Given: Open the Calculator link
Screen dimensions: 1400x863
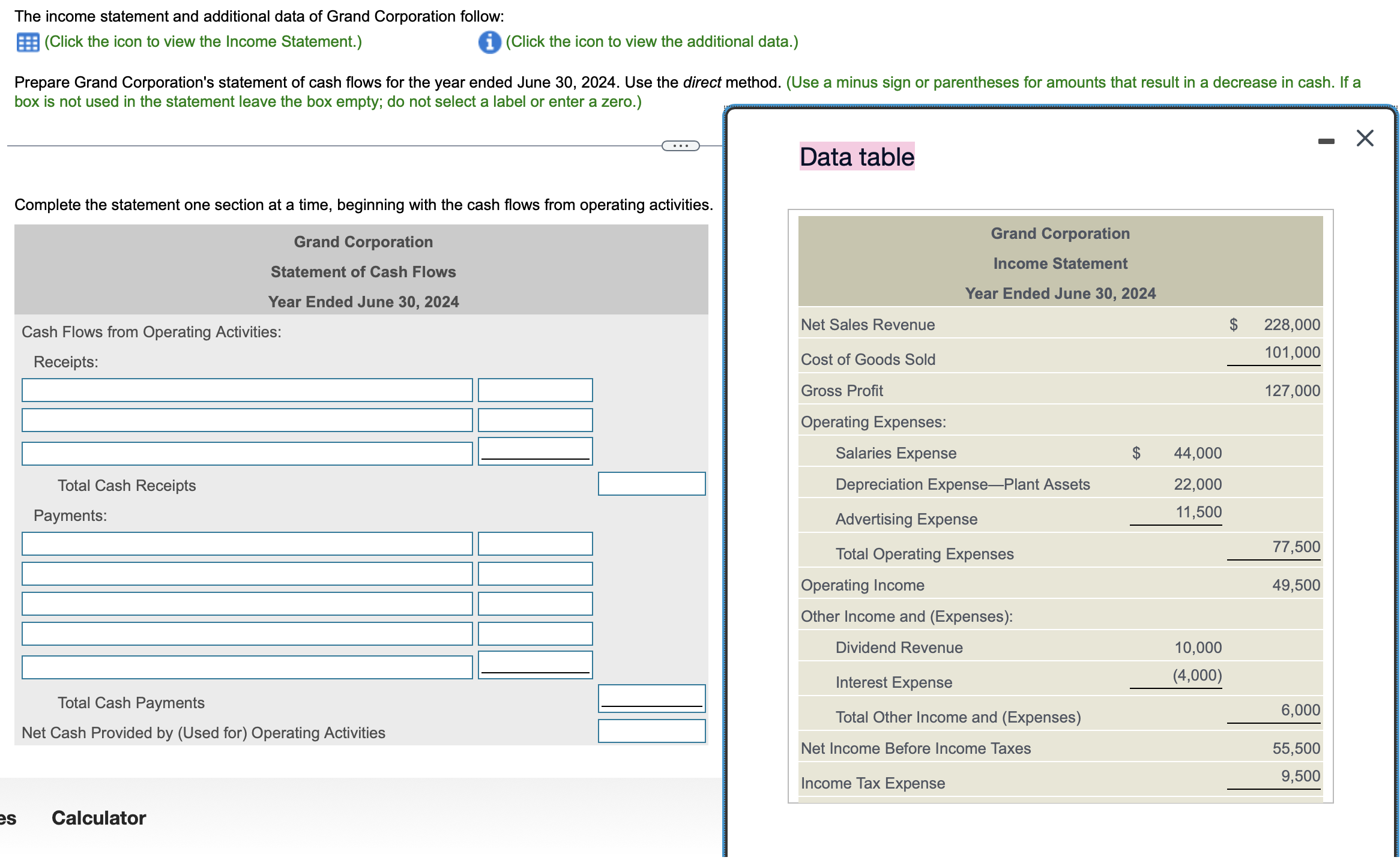Looking at the screenshot, I should 98,818.
